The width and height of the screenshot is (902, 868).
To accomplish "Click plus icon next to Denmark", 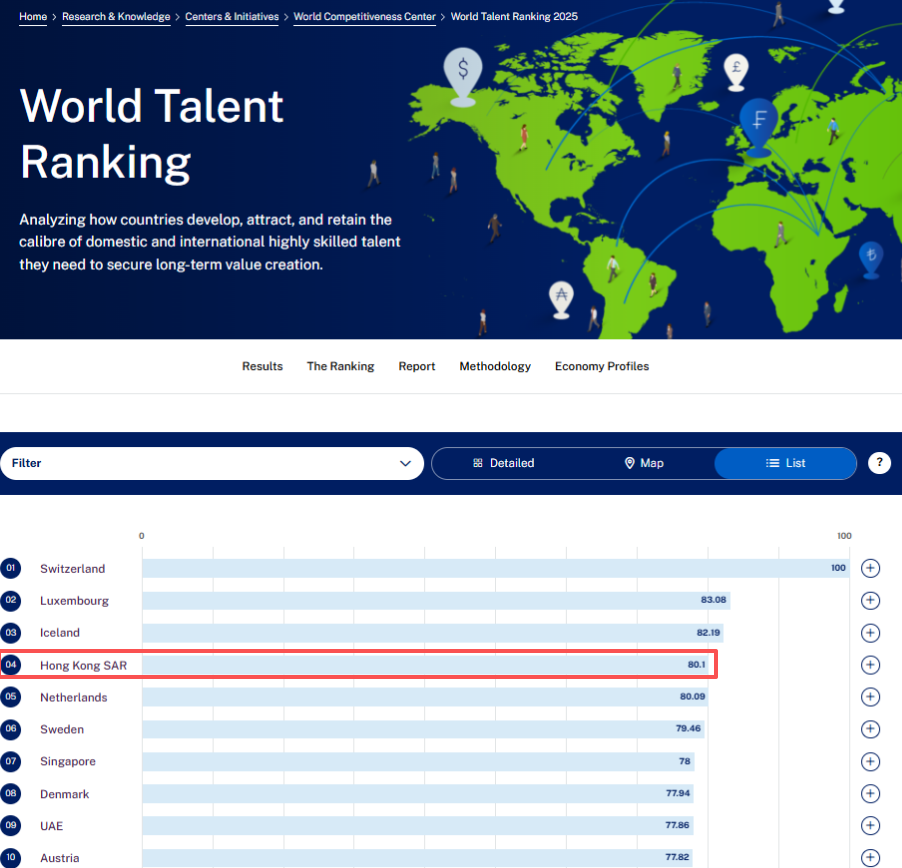I will [x=870, y=794].
